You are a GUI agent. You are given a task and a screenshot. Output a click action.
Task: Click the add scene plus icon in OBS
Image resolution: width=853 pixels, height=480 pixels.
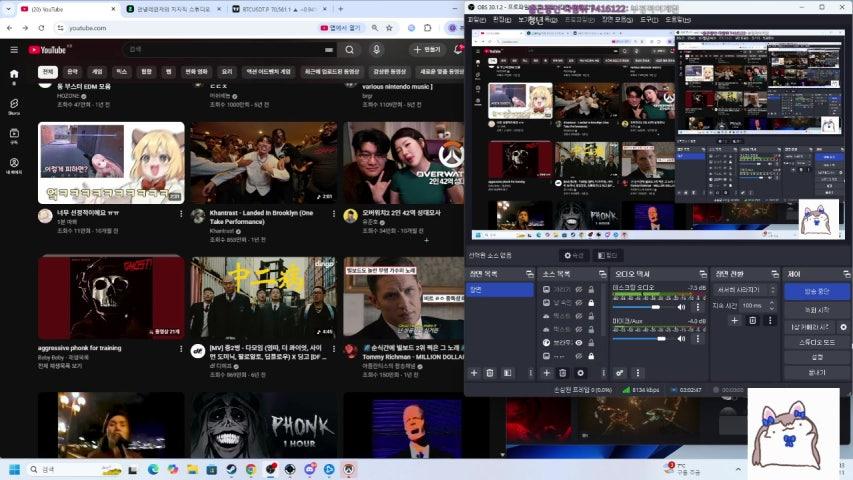[x=474, y=373]
